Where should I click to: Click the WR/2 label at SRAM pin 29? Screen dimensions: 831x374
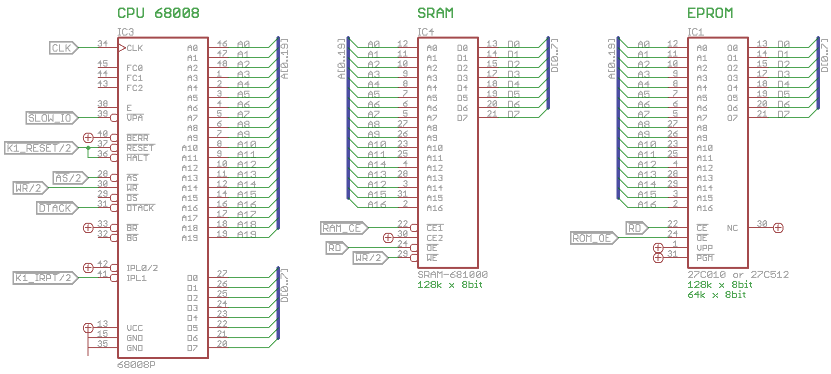click(x=371, y=258)
